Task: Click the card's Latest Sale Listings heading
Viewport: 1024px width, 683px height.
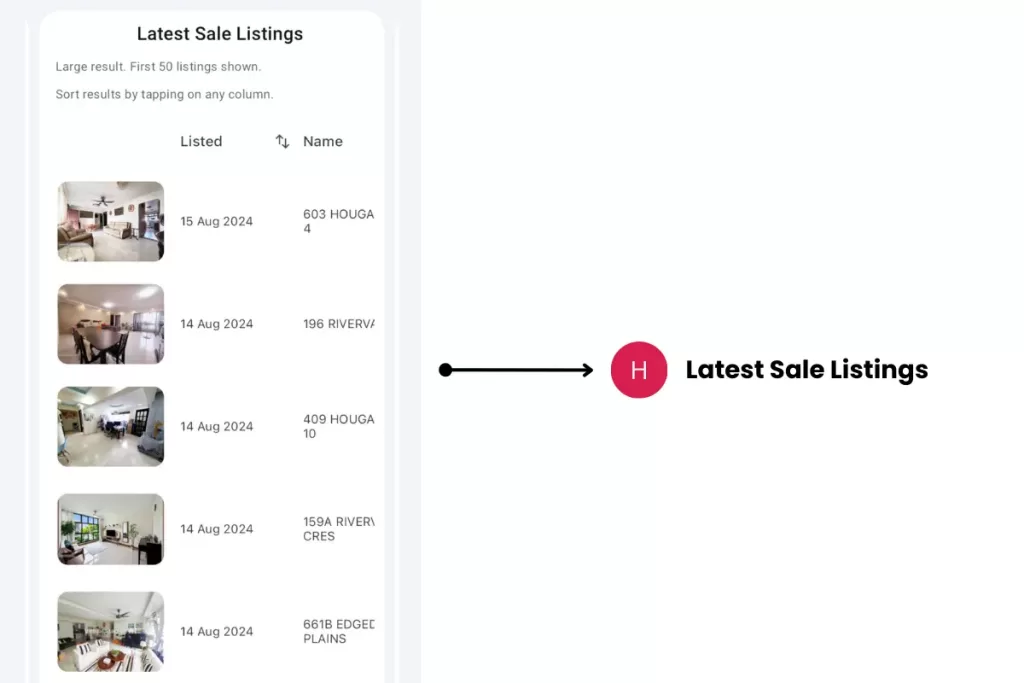Action: click(x=220, y=34)
